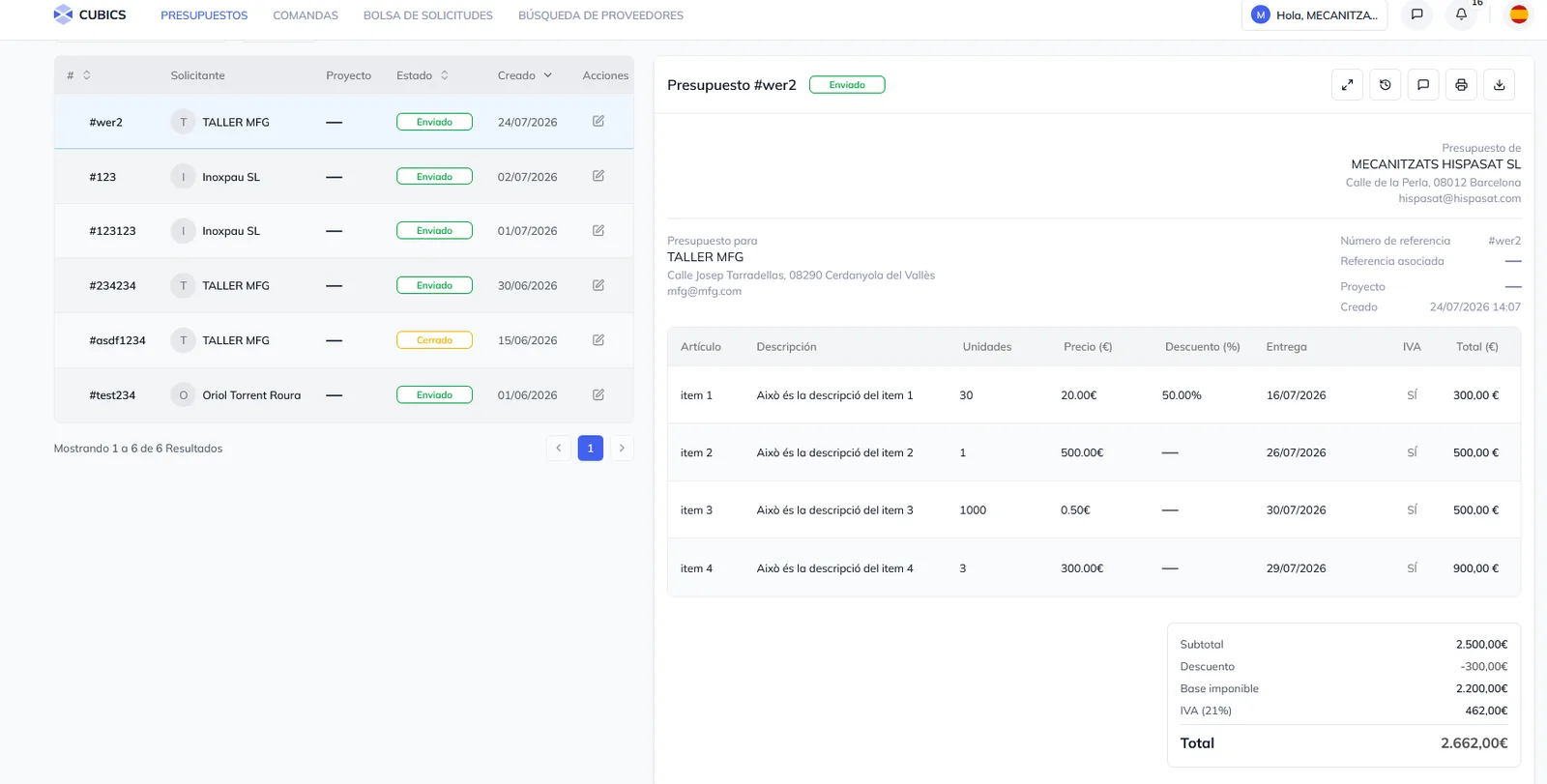Open the Hola, MECANITZA user menu button
Image resolution: width=1547 pixels, height=784 pixels.
coord(1314,15)
